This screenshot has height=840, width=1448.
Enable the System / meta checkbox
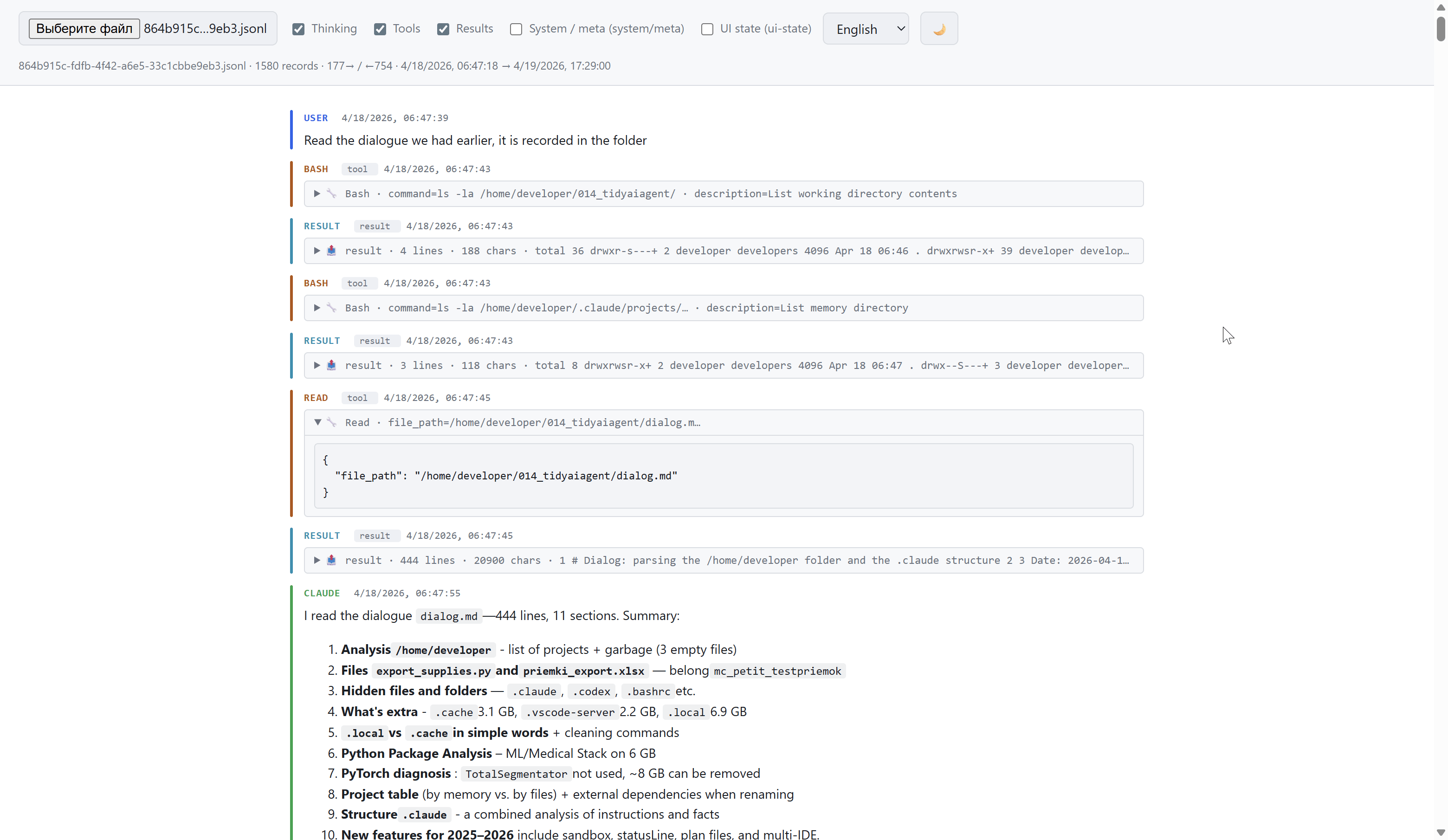[x=516, y=29]
